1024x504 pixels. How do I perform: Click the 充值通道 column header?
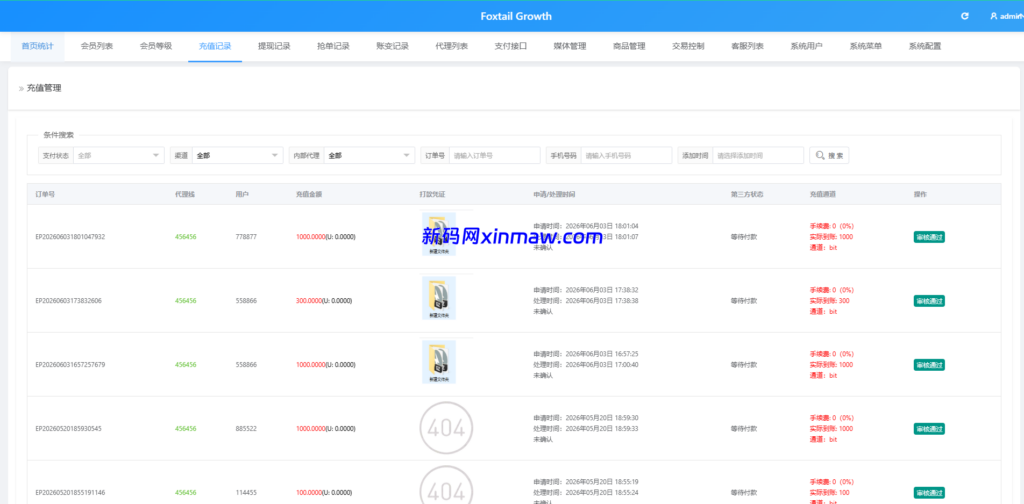tap(823, 195)
